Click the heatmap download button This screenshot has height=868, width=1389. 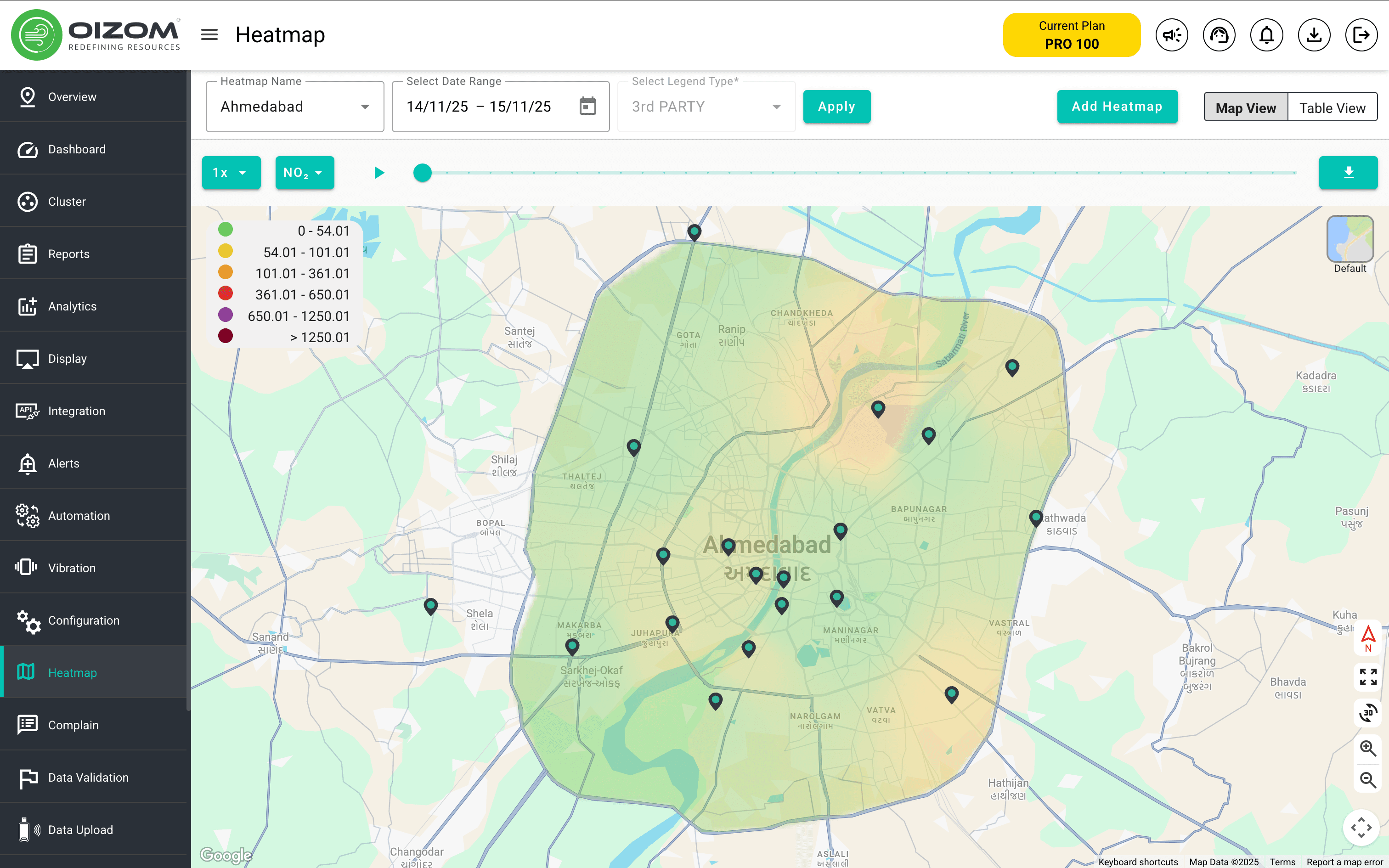pos(1348,173)
